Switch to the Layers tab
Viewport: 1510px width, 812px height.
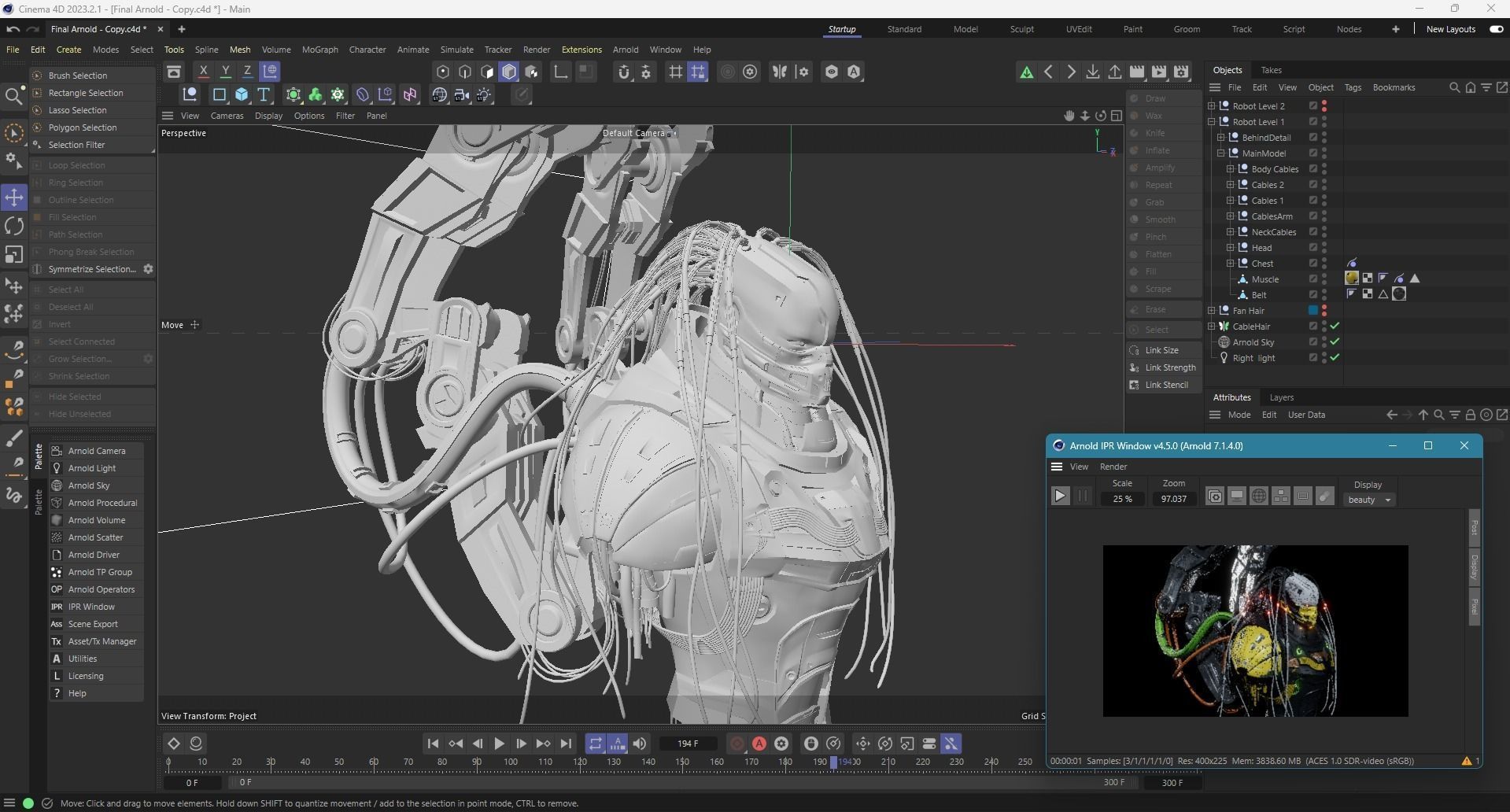point(1281,397)
